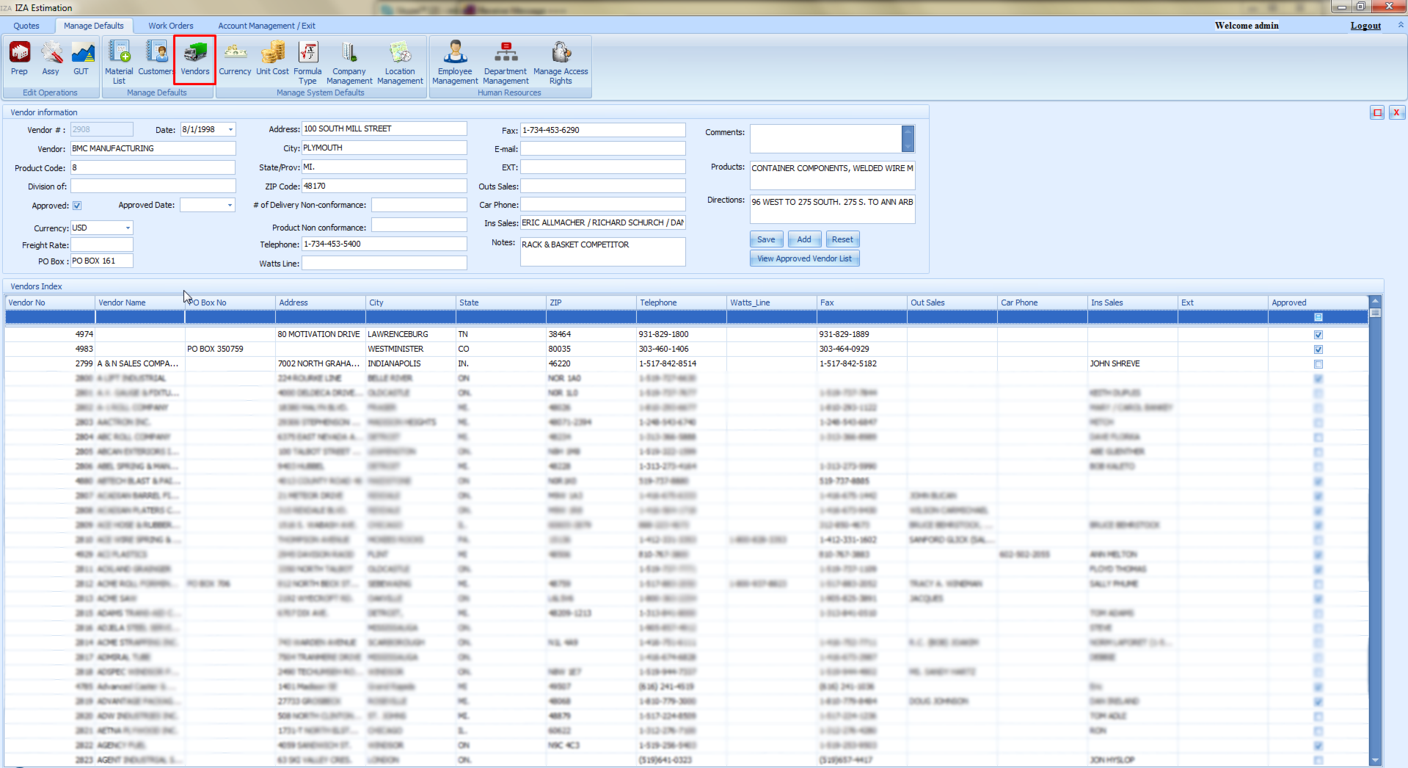Expand the Date picker dropdown
Image resolution: width=1408 pixels, height=768 pixels.
[230, 130]
